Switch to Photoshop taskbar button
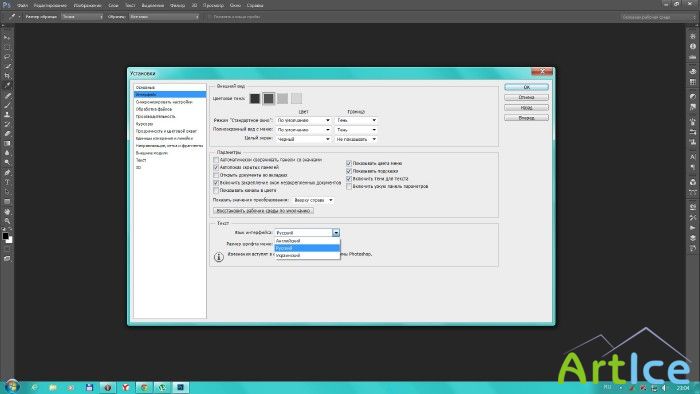The height and width of the screenshot is (394, 700). click(x=180, y=387)
